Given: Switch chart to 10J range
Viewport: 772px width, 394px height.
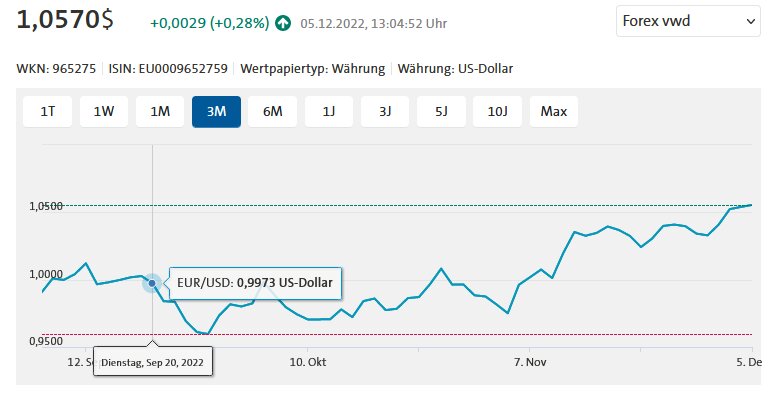Looking at the screenshot, I should 497,111.
